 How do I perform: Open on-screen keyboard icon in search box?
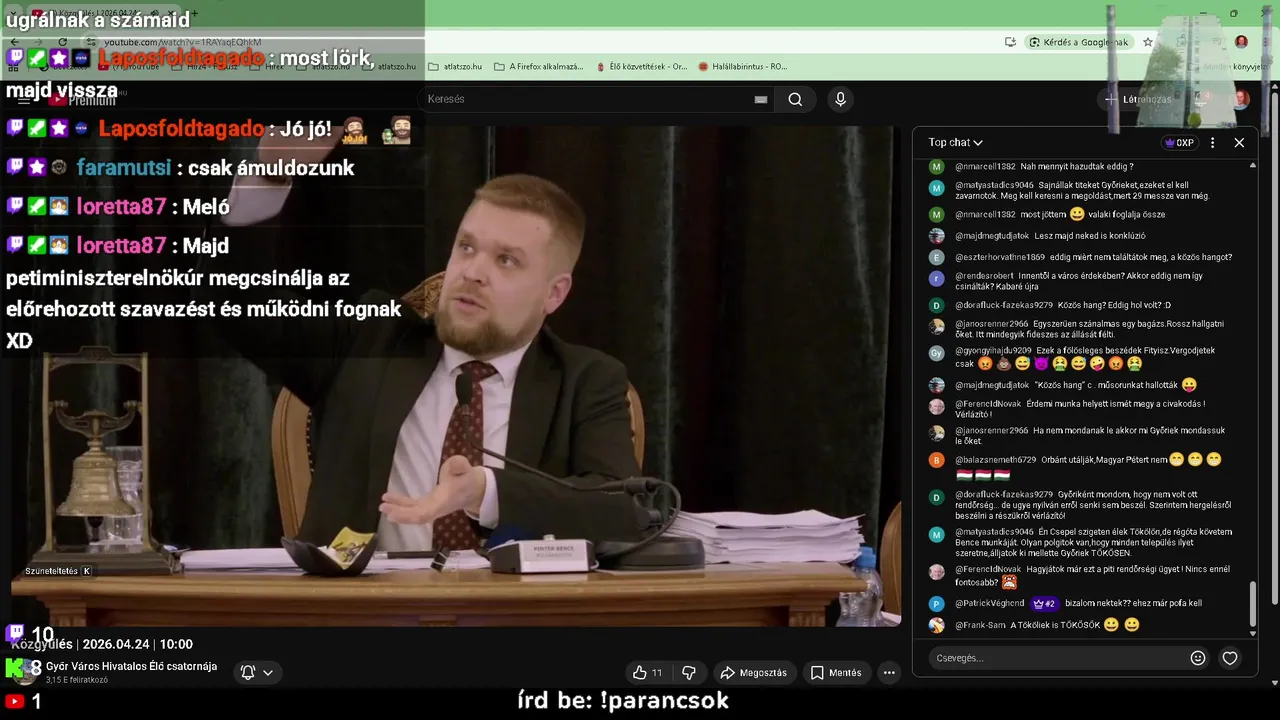(761, 99)
